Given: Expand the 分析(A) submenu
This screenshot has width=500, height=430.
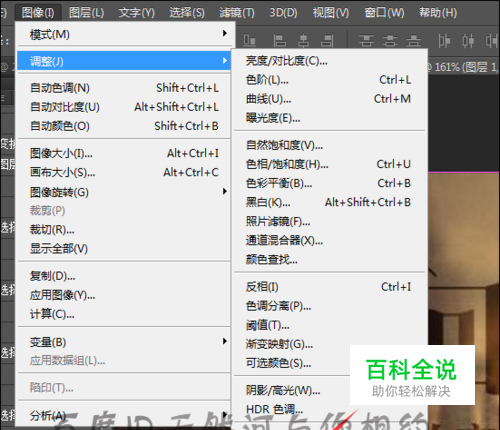Looking at the screenshot, I should click(x=124, y=415).
